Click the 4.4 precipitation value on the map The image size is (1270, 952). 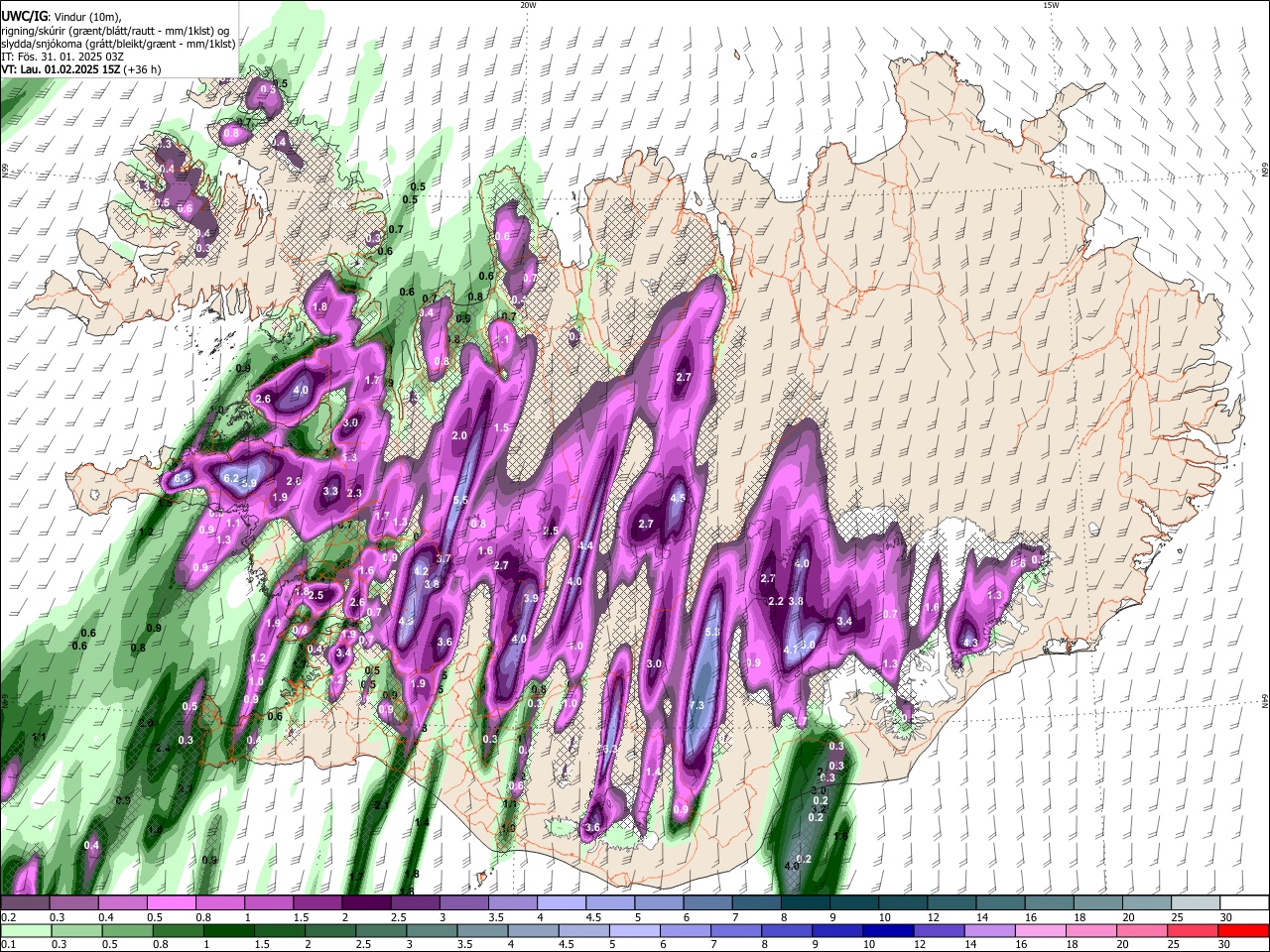(585, 545)
